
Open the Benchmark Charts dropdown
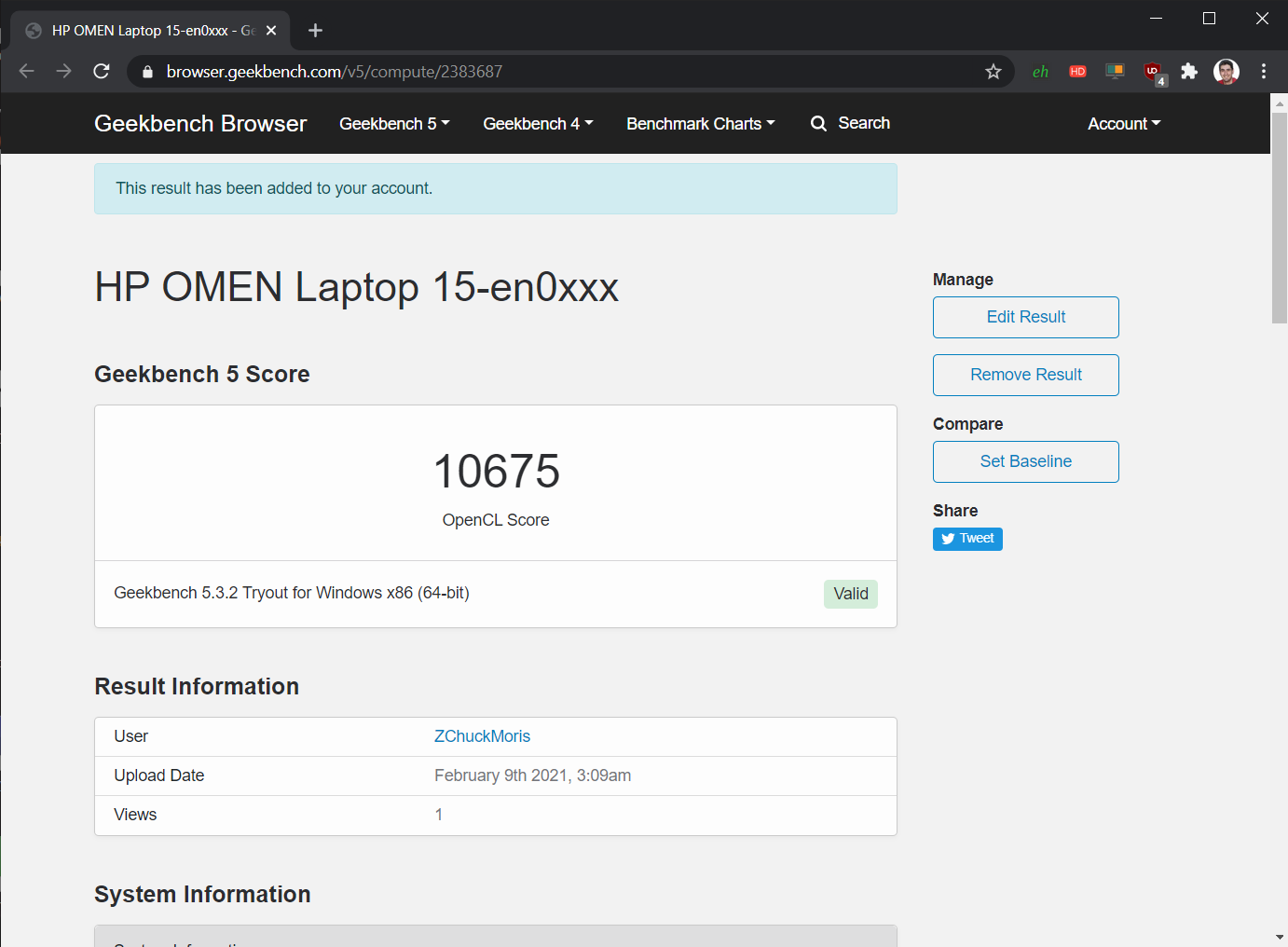(x=701, y=124)
